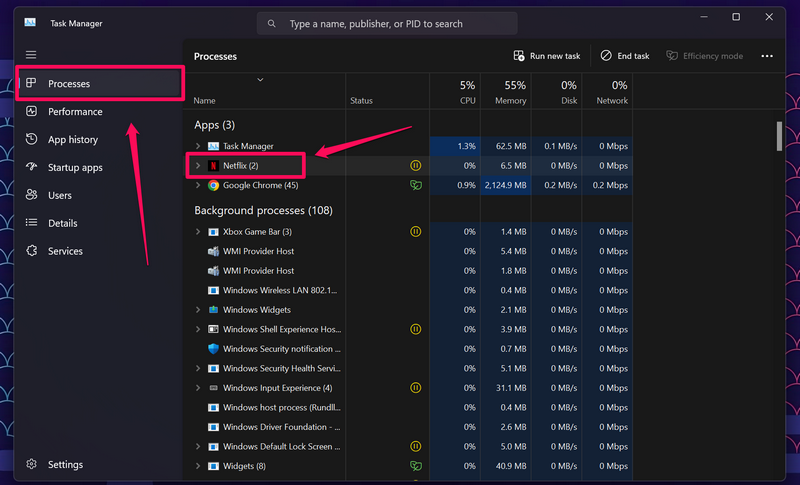This screenshot has height=485, width=800.
Task: Click the Run new task button
Action: pyautogui.click(x=547, y=56)
